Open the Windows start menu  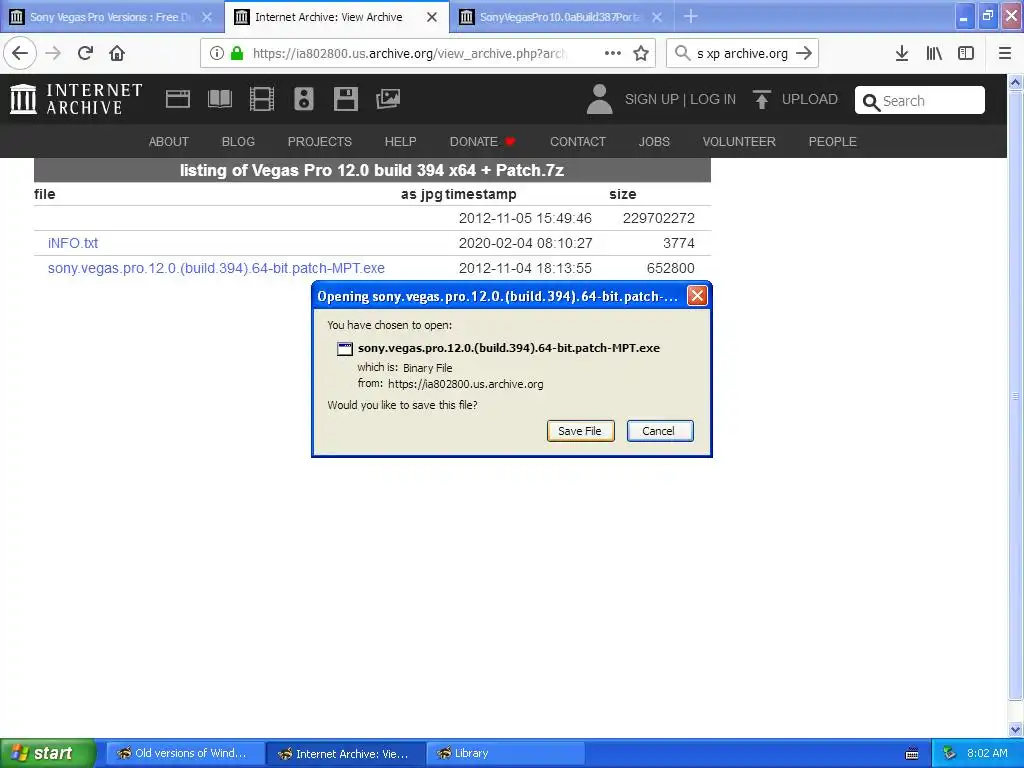pyautogui.click(x=48, y=754)
